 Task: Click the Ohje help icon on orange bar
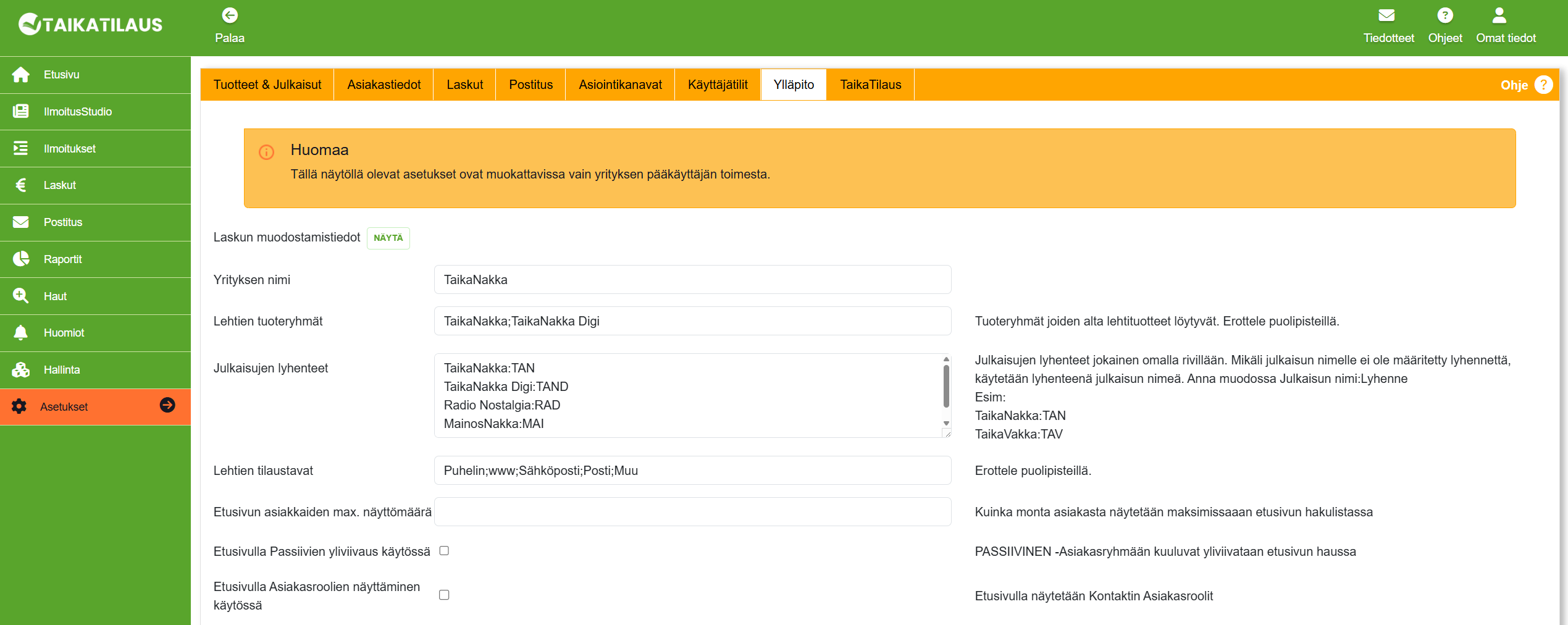pos(1543,85)
